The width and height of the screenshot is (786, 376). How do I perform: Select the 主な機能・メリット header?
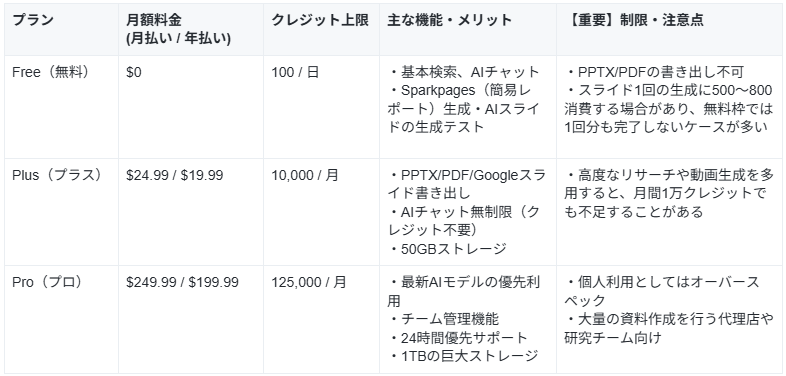450,20
